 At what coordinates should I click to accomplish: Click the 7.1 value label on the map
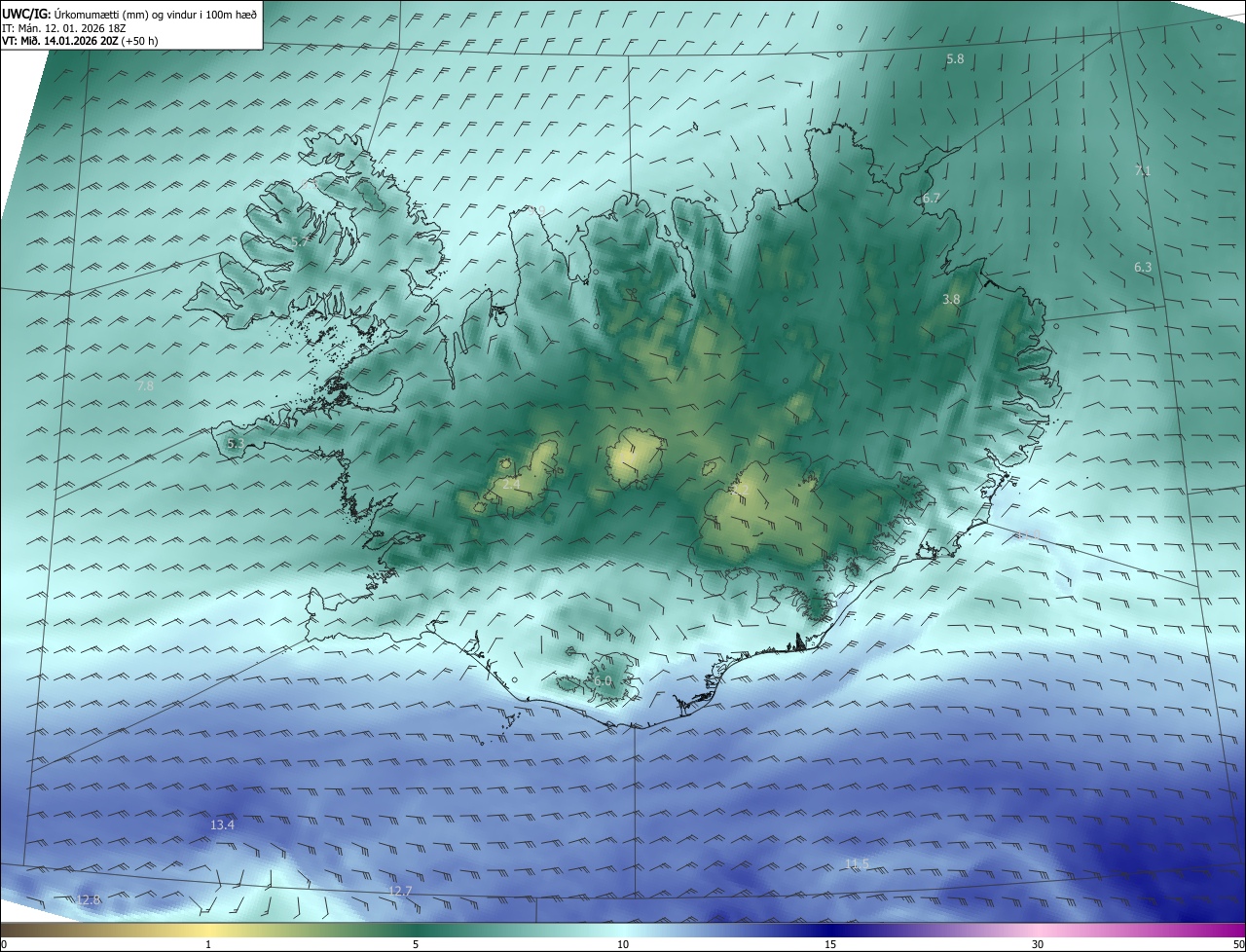pos(1143,170)
